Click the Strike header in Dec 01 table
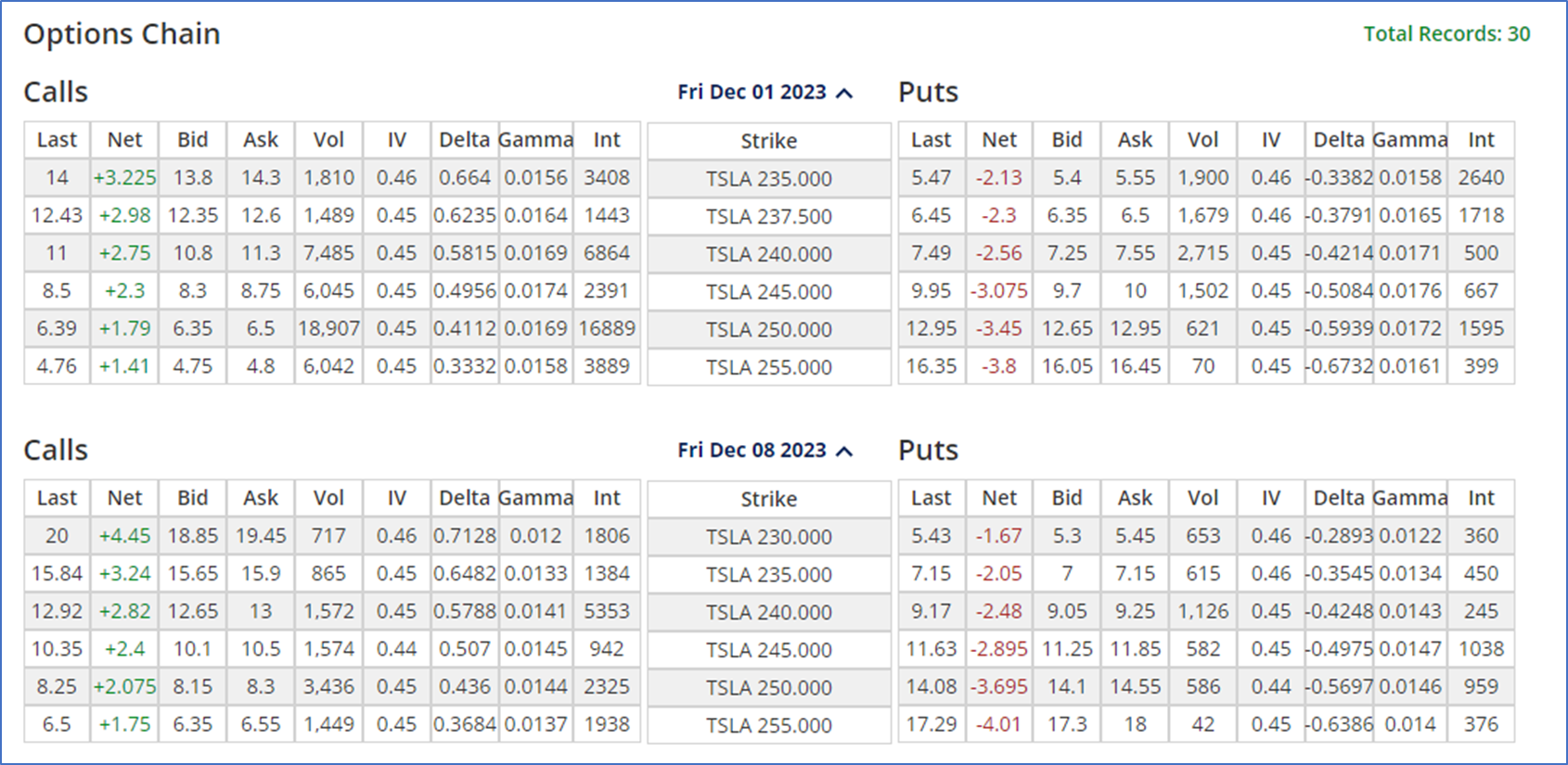The height and width of the screenshot is (765, 1568). (769, 141)
